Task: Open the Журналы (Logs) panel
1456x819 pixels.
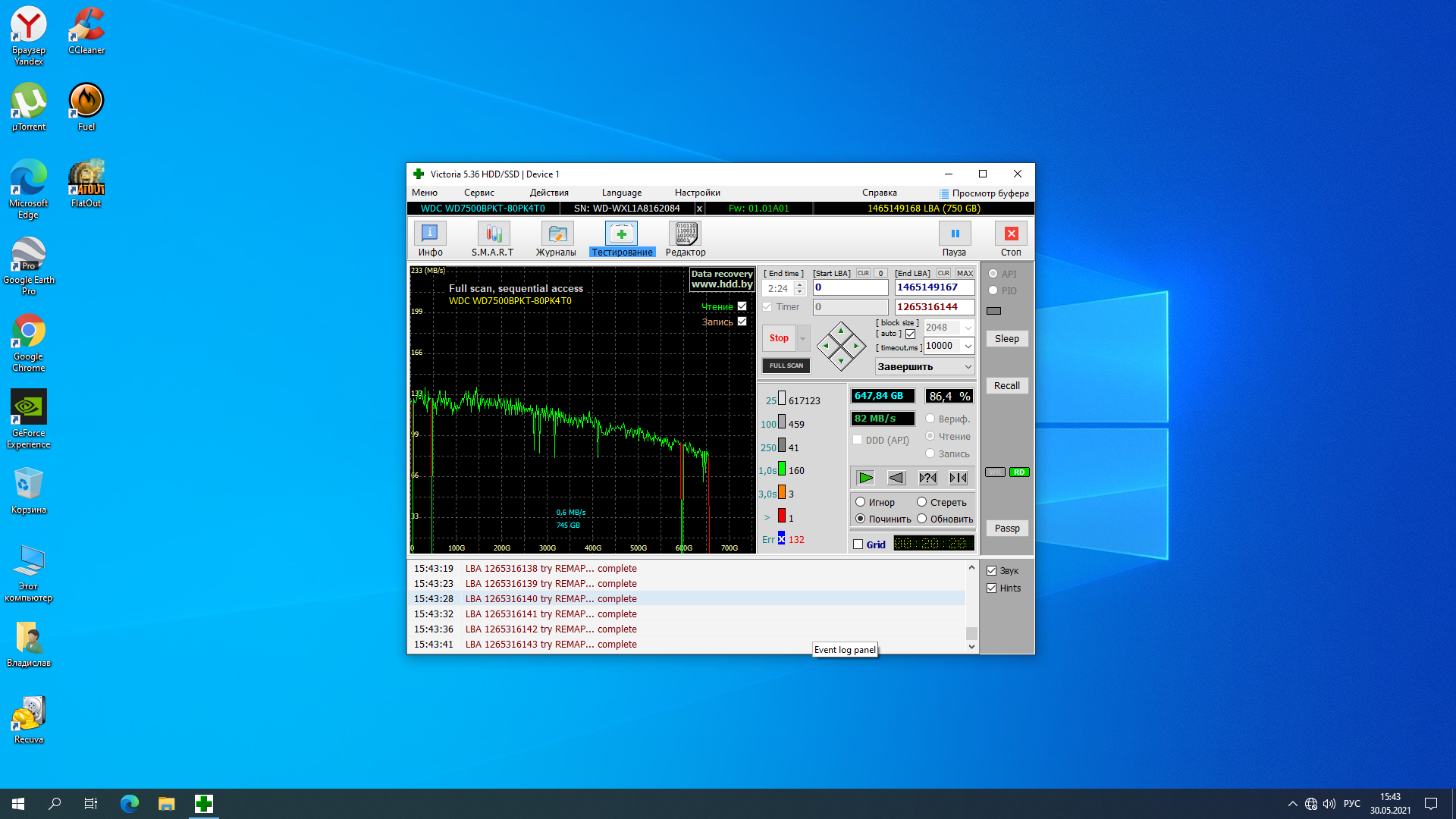Action: click(x=556, y=239)
